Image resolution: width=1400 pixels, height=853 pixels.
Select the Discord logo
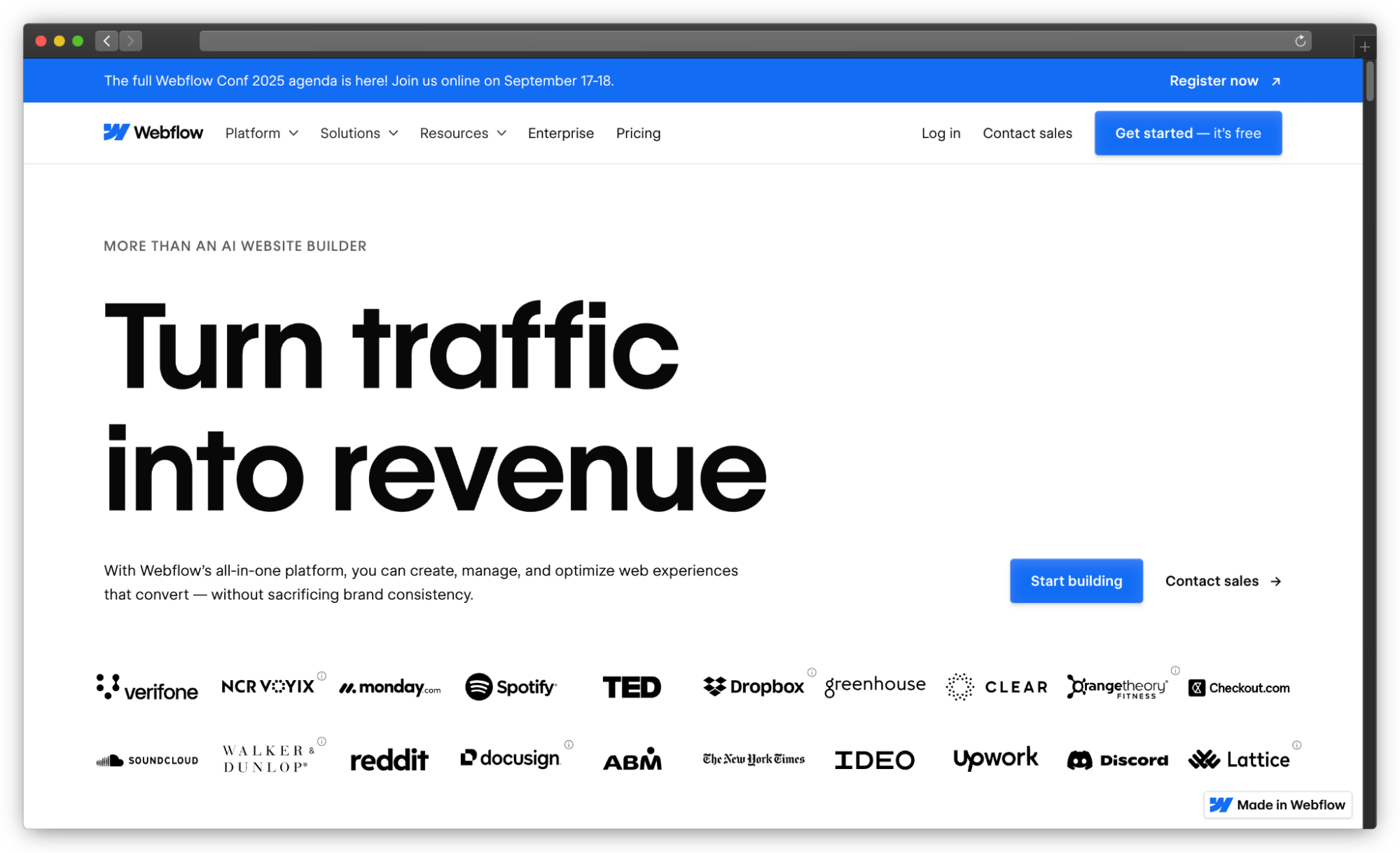pyautogui.click(x=1117, y=760)
